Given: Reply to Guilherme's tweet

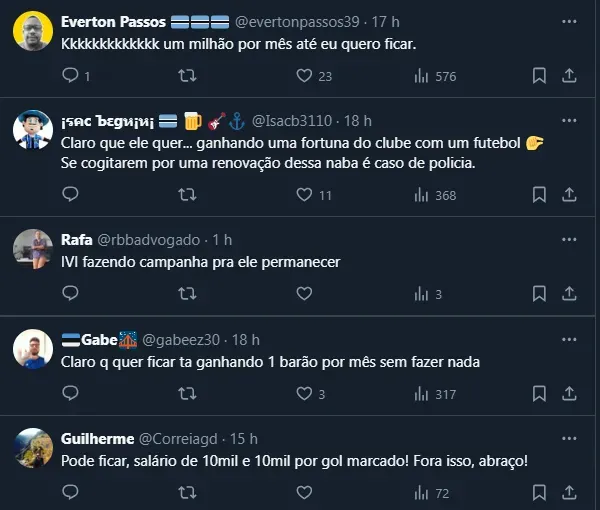Looking at the screenshot, I should click(x=70, y=493).
